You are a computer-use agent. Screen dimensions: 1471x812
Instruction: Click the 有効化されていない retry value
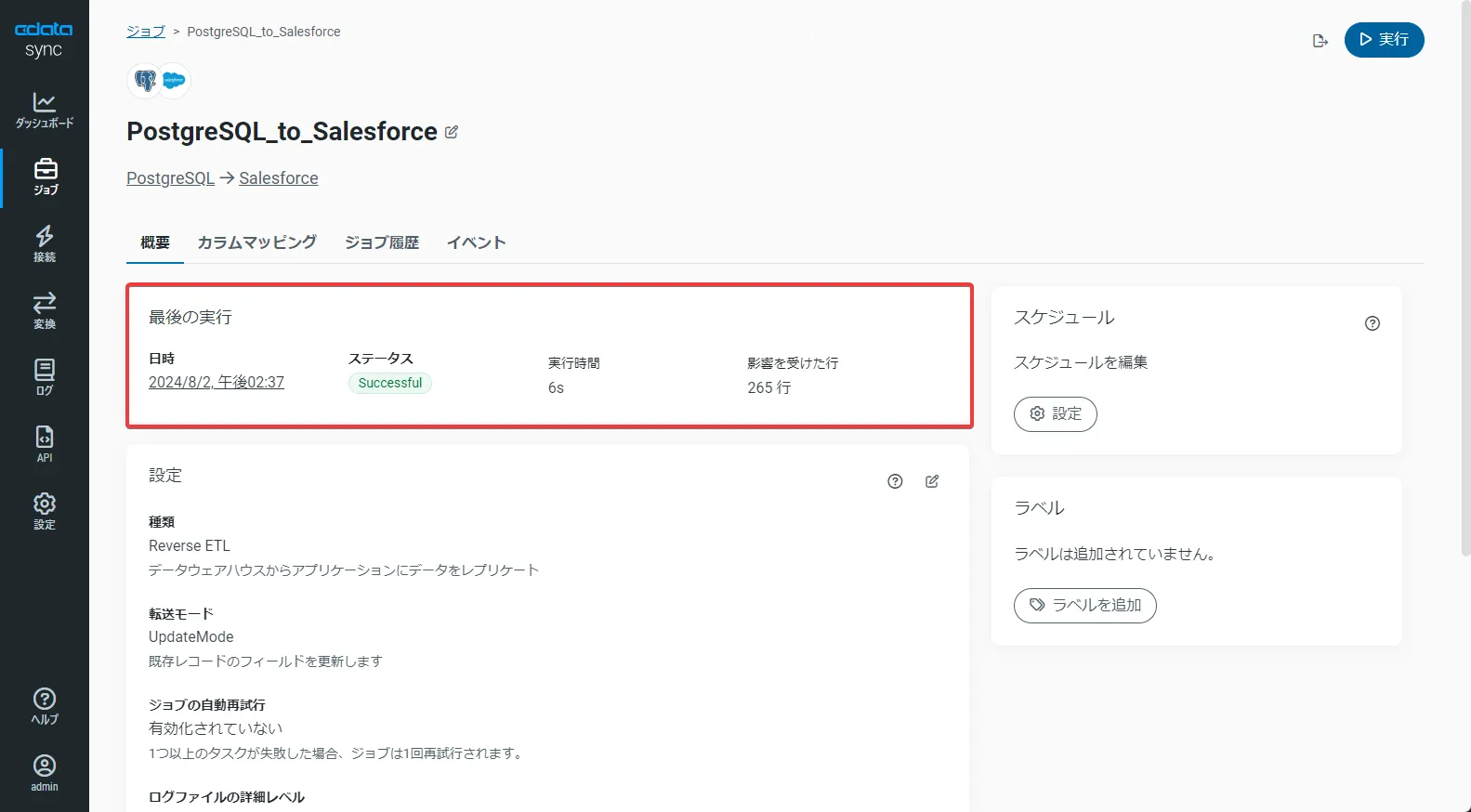click(x=216, y=728)
